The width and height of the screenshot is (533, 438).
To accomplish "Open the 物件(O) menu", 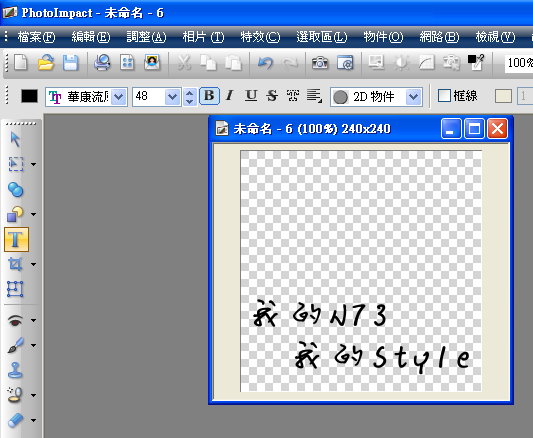I will coord(383,37).
